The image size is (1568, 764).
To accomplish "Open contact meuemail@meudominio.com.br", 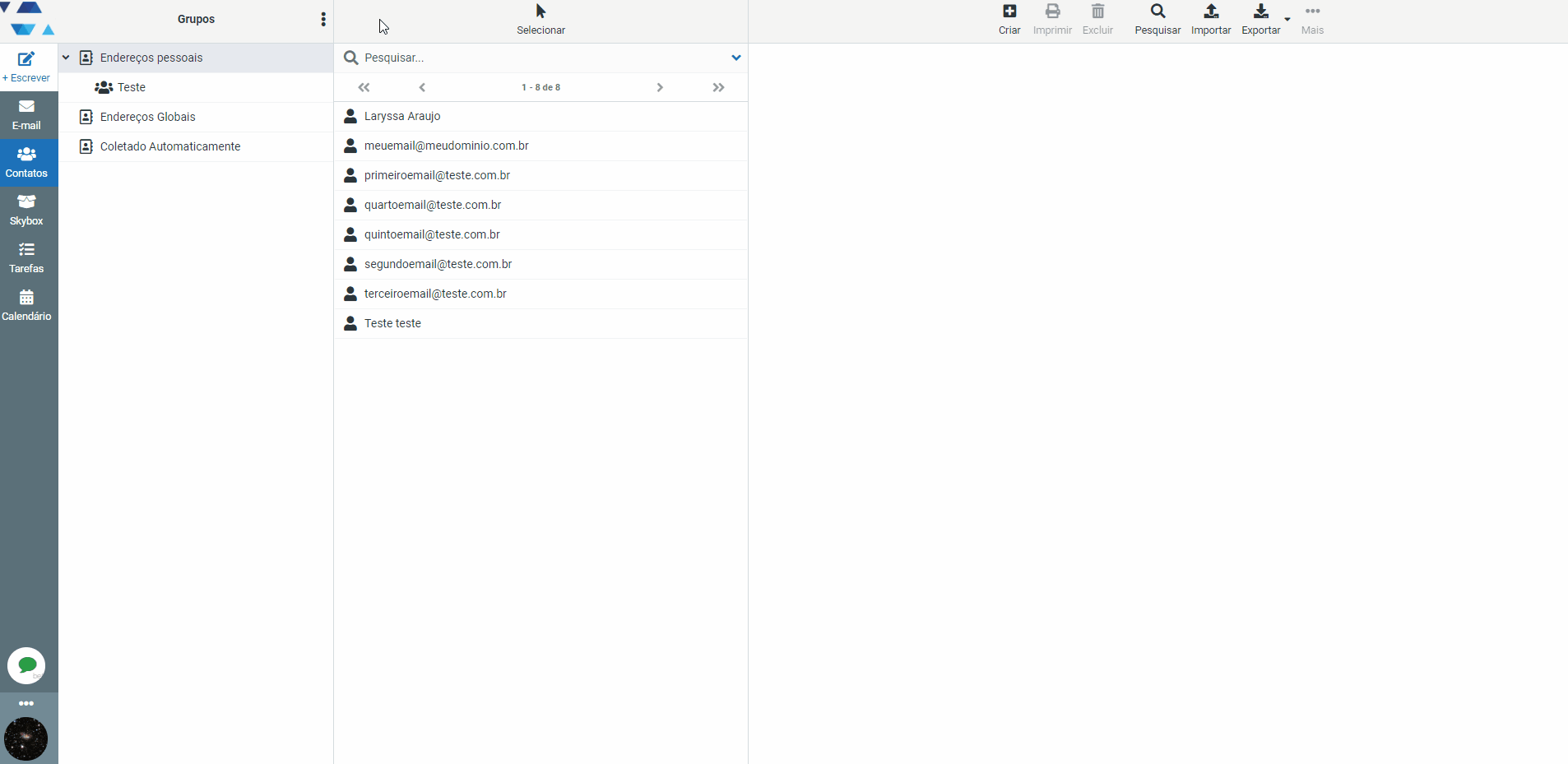I will pos(540,146).
